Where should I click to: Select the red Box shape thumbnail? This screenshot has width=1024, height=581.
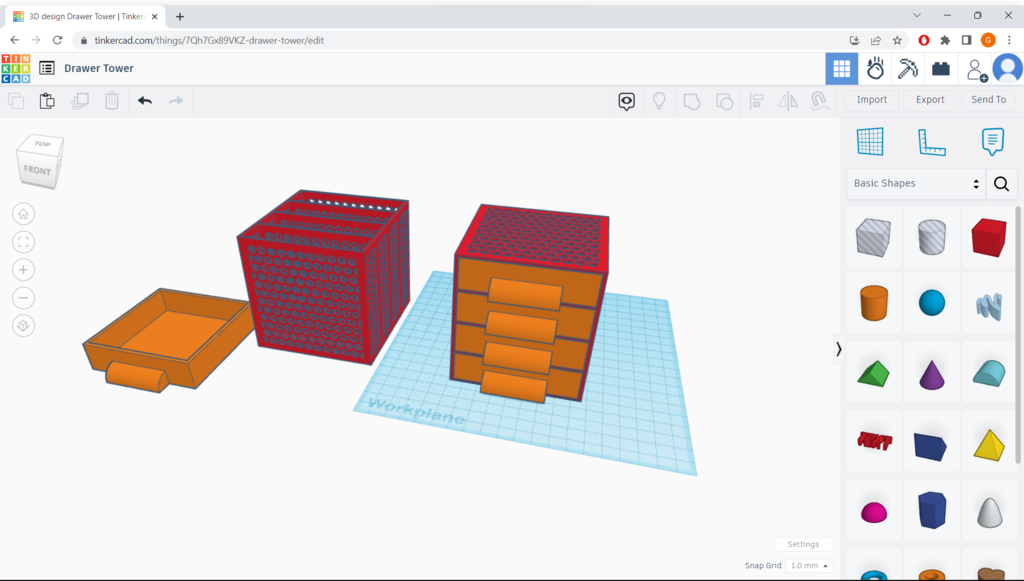click(989, 237)
